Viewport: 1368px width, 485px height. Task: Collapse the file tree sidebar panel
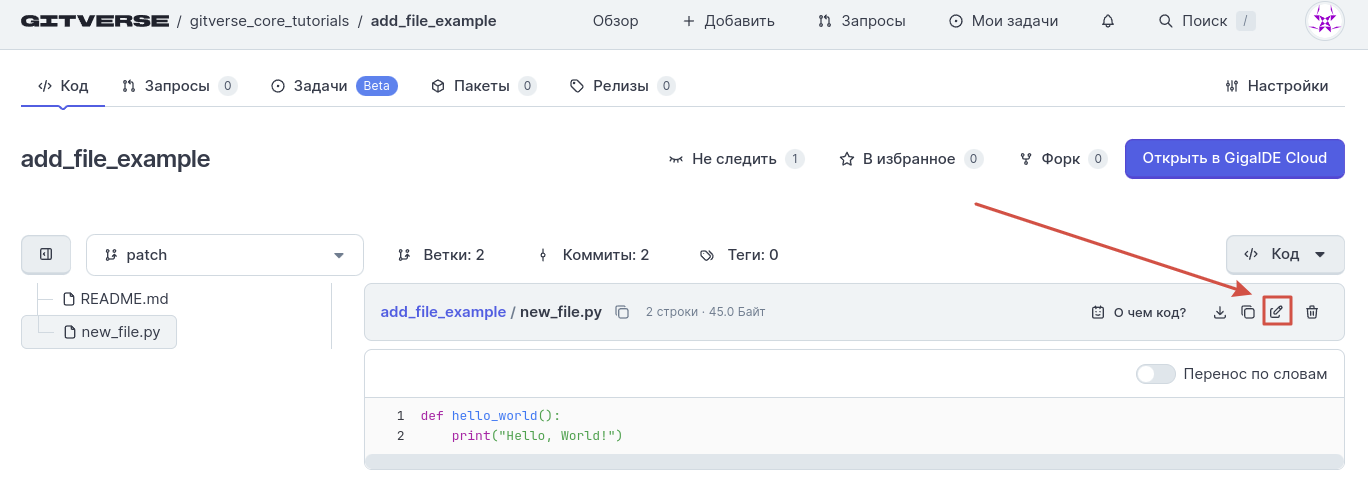[46, 255]
